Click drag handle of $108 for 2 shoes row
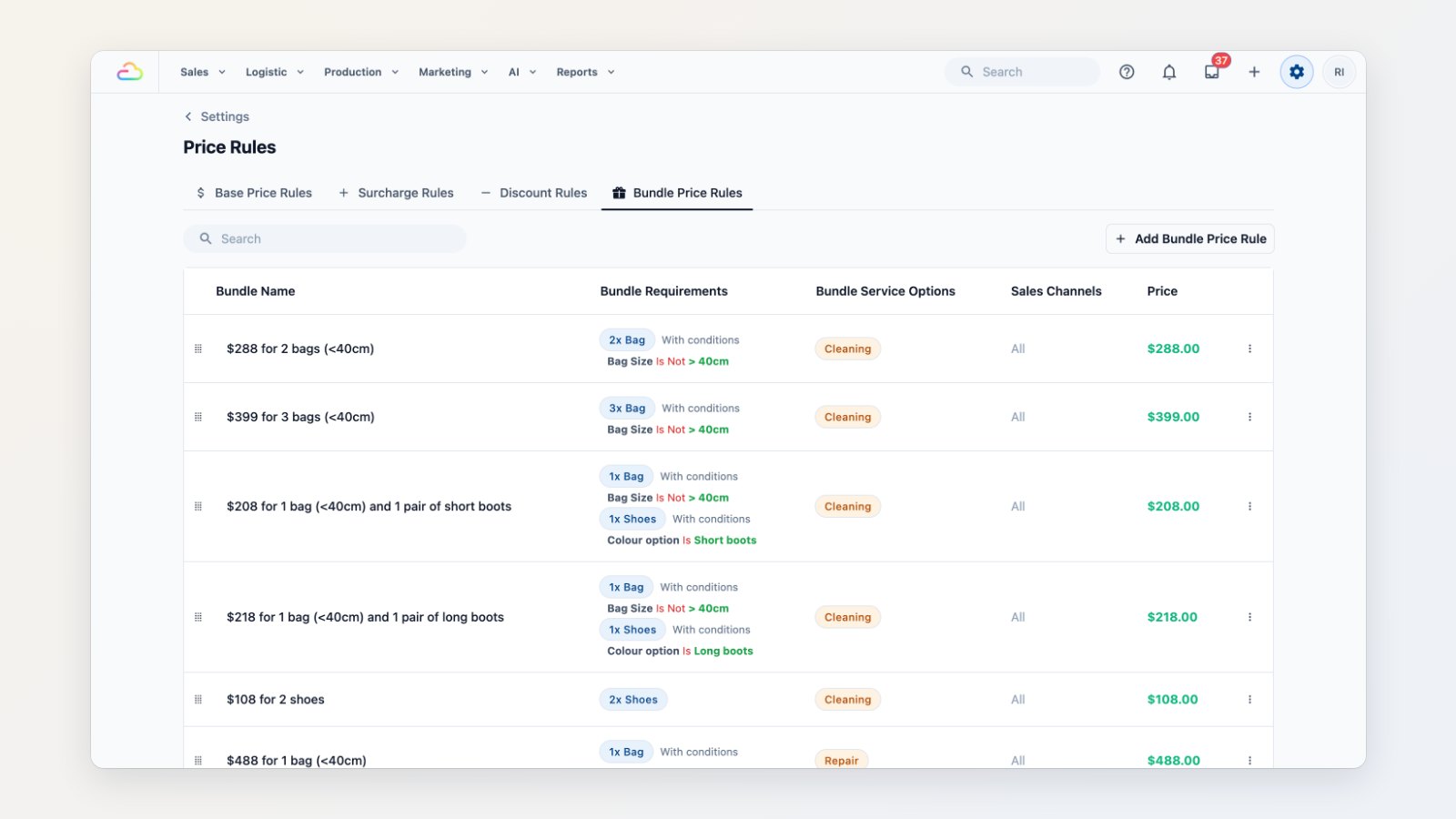 point(198,700)
